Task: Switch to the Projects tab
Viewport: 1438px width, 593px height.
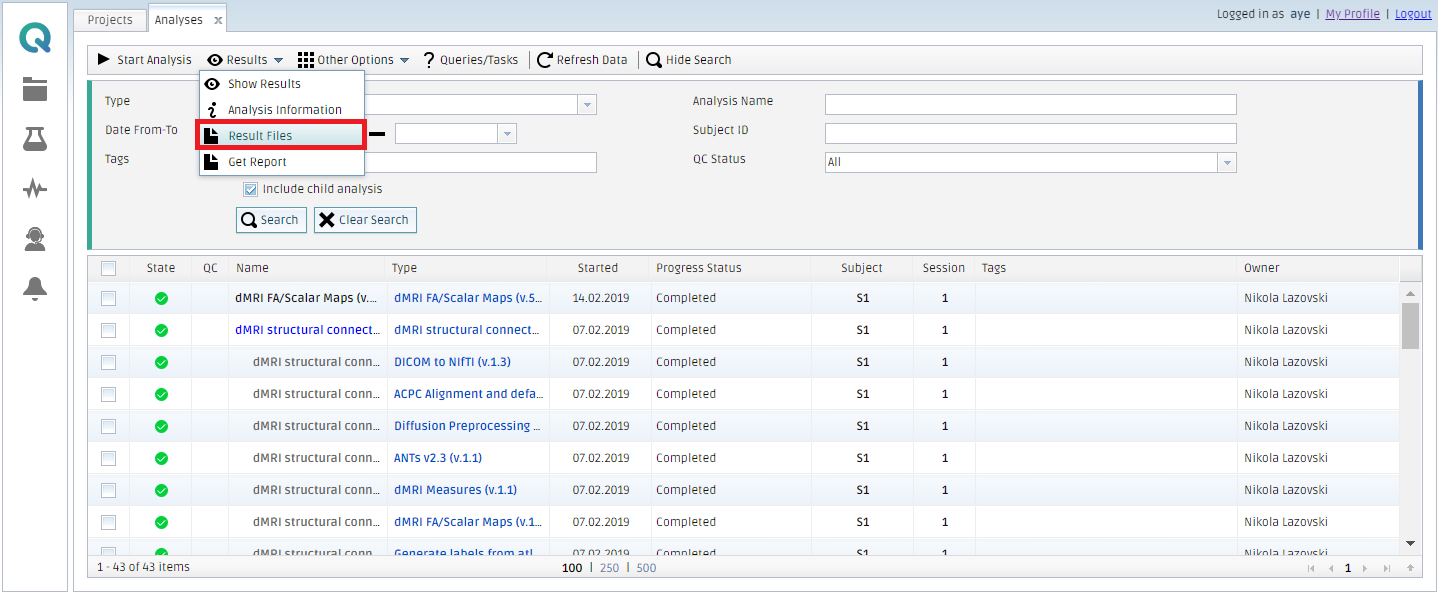Action: click(110, 20)
